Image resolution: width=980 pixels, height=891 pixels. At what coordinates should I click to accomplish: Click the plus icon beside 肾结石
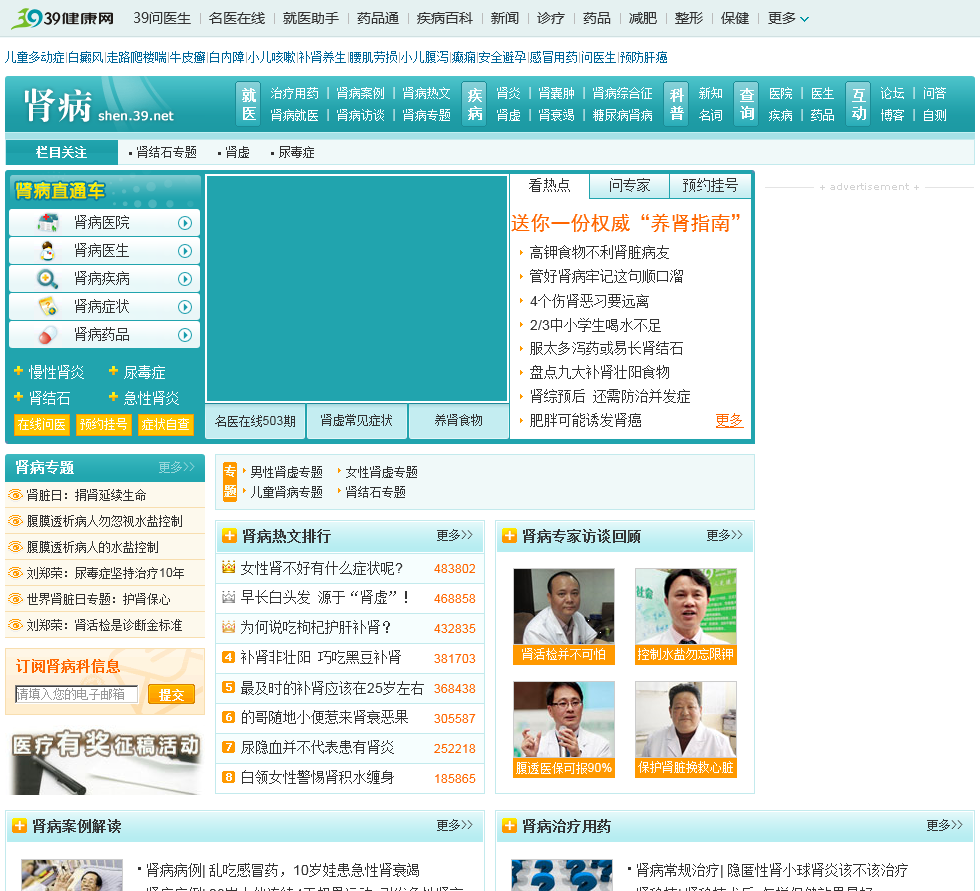pos(19,396)
